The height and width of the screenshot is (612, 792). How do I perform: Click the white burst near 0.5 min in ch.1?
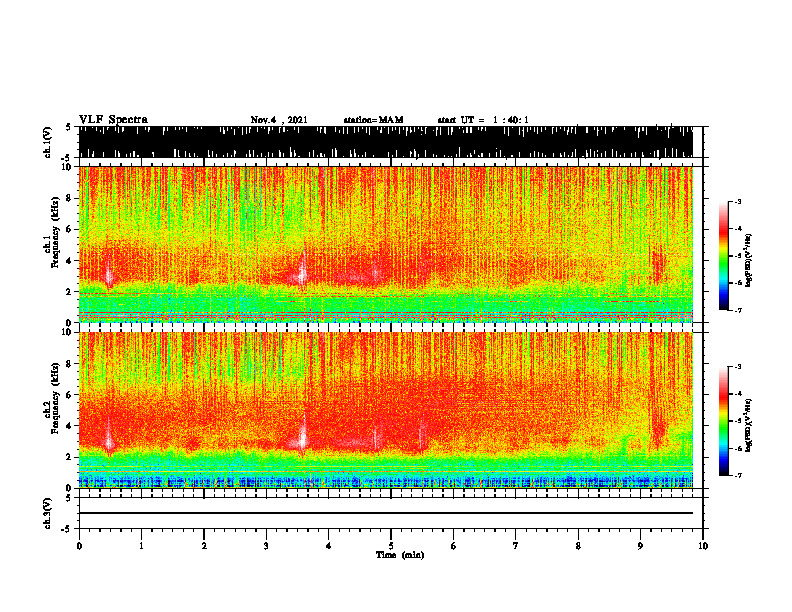point(109,275)
